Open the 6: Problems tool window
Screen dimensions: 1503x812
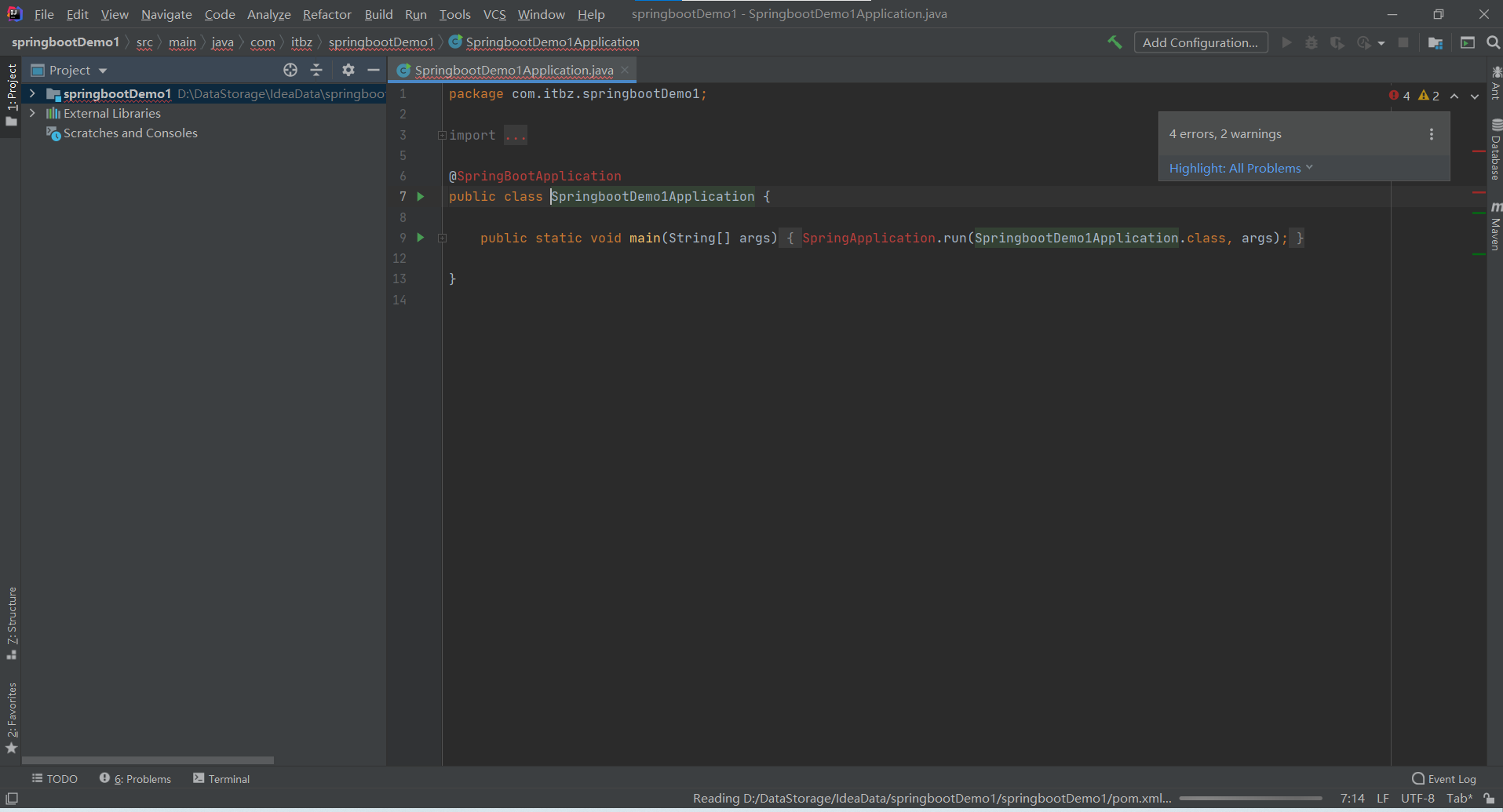pos(135,779)
